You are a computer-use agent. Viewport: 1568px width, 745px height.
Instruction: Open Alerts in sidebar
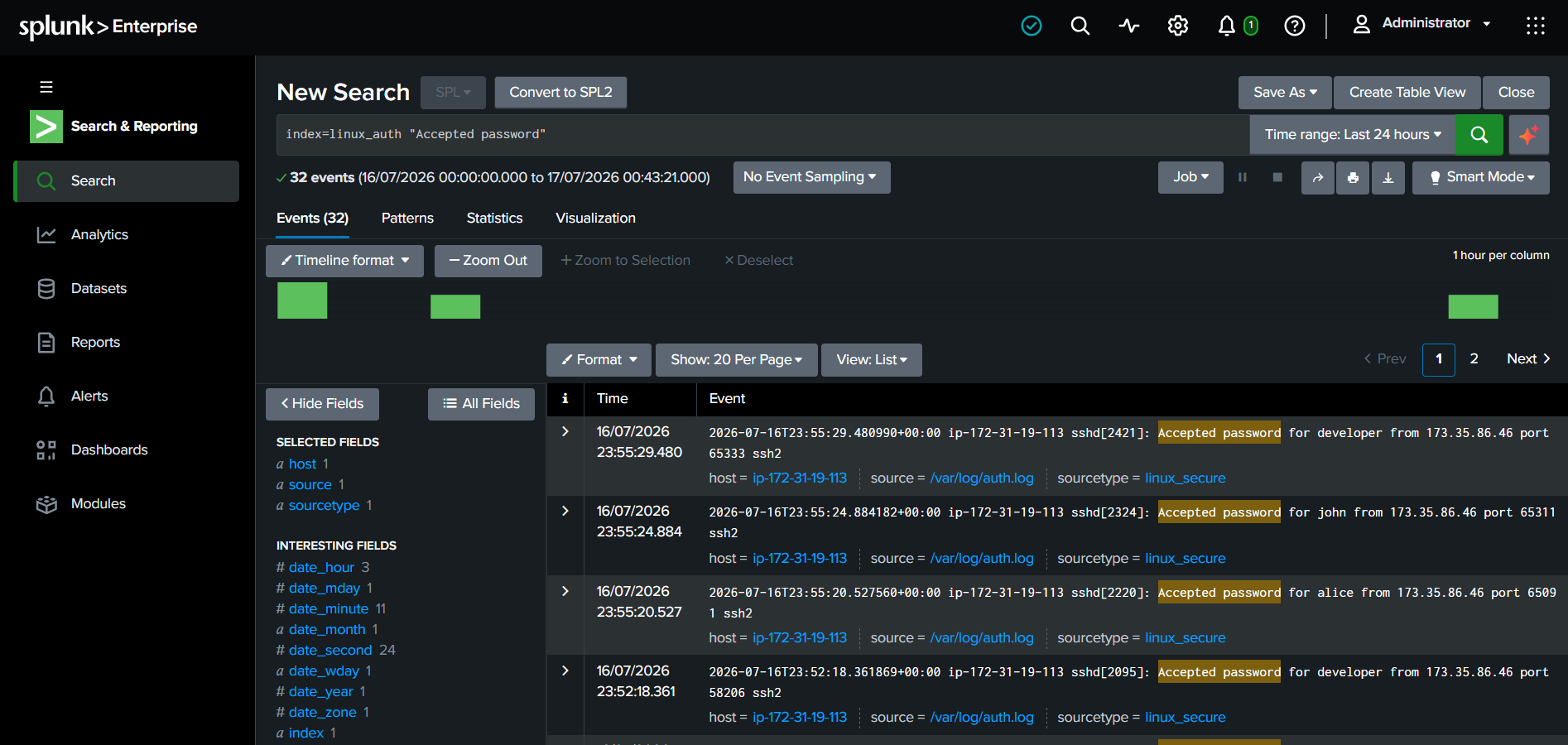[126, 397]
